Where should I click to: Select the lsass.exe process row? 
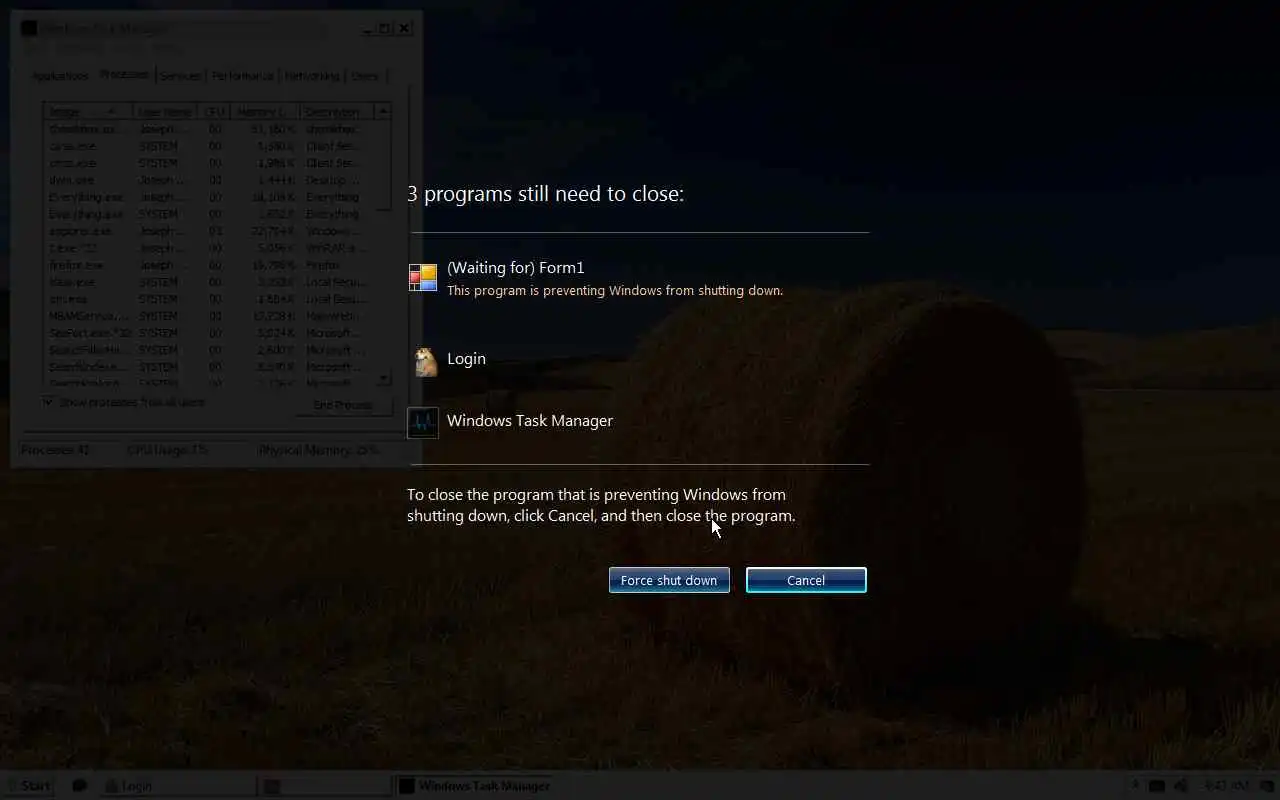(x=210, y=282)
